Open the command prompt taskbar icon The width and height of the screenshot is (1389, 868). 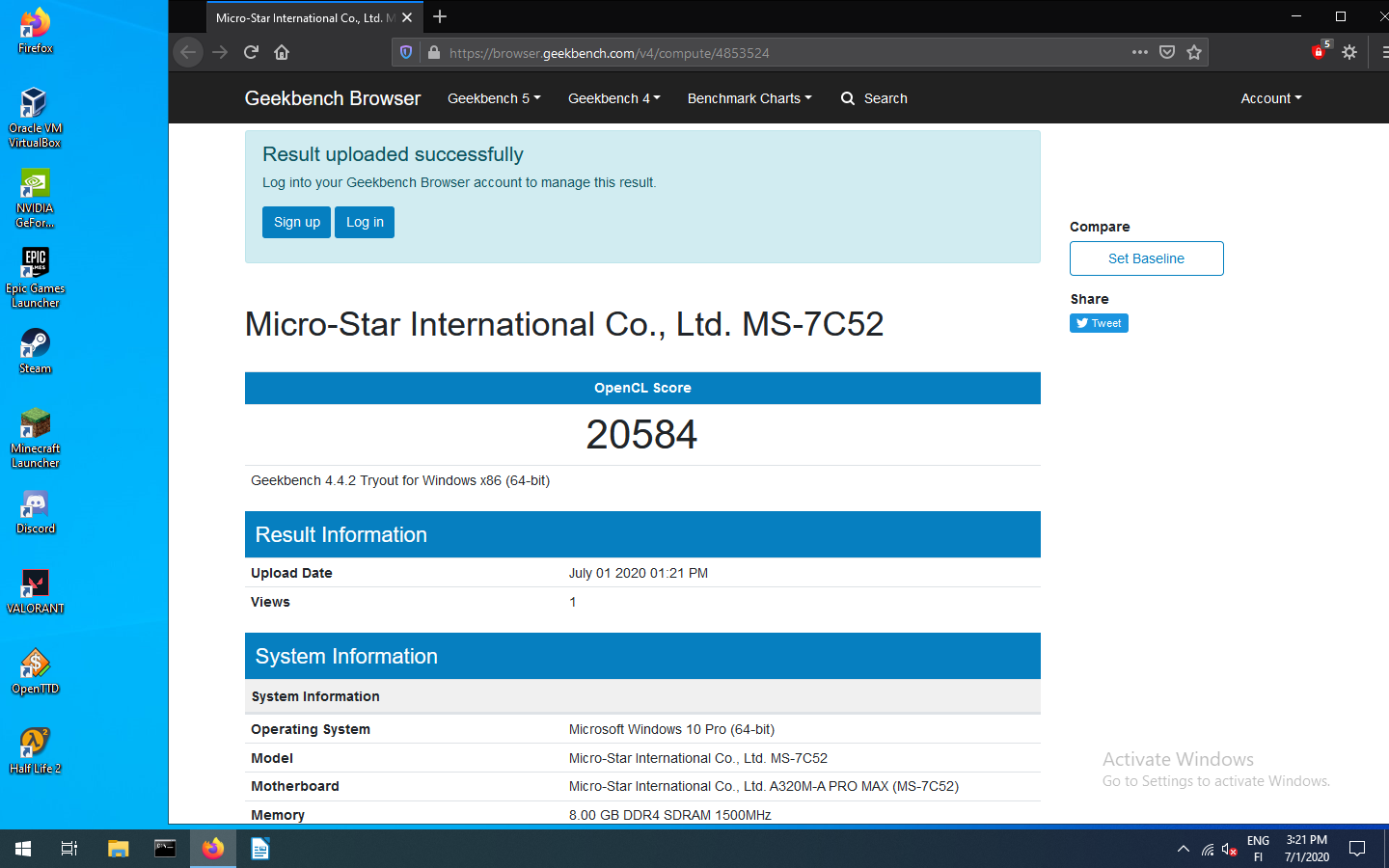pos(165,849)
